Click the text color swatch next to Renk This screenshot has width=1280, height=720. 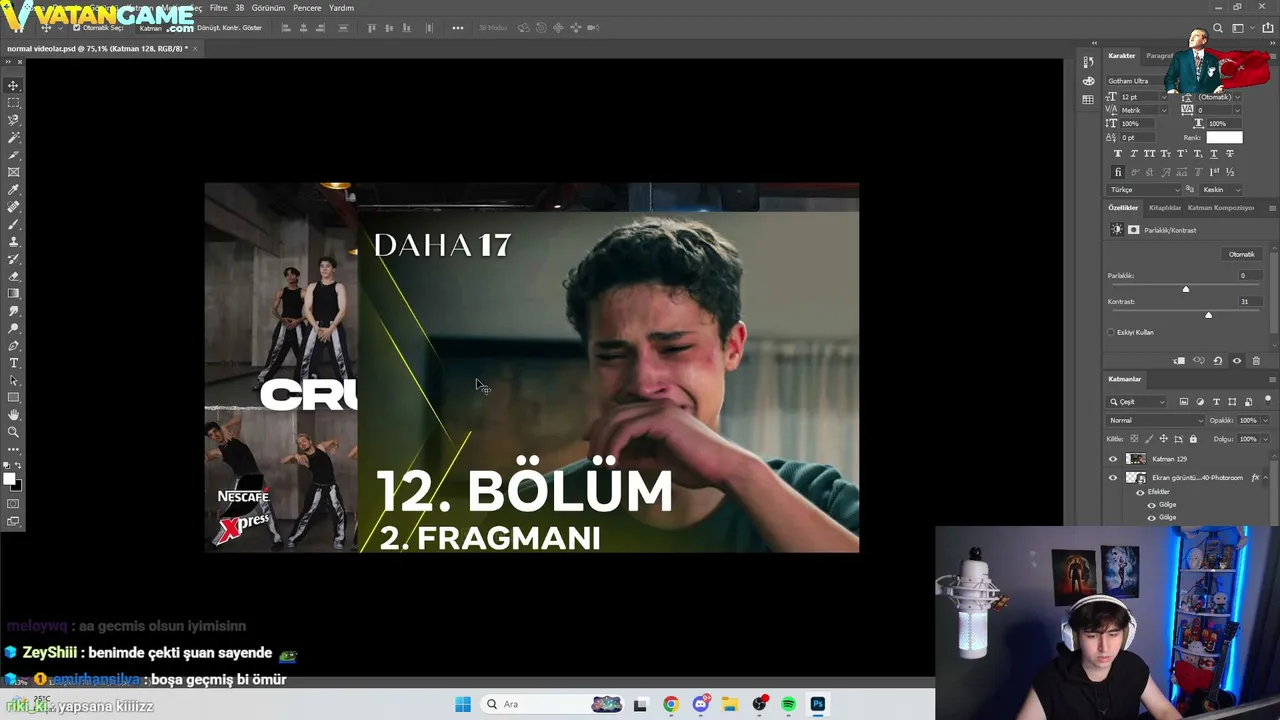click(x=1224, y=137)
